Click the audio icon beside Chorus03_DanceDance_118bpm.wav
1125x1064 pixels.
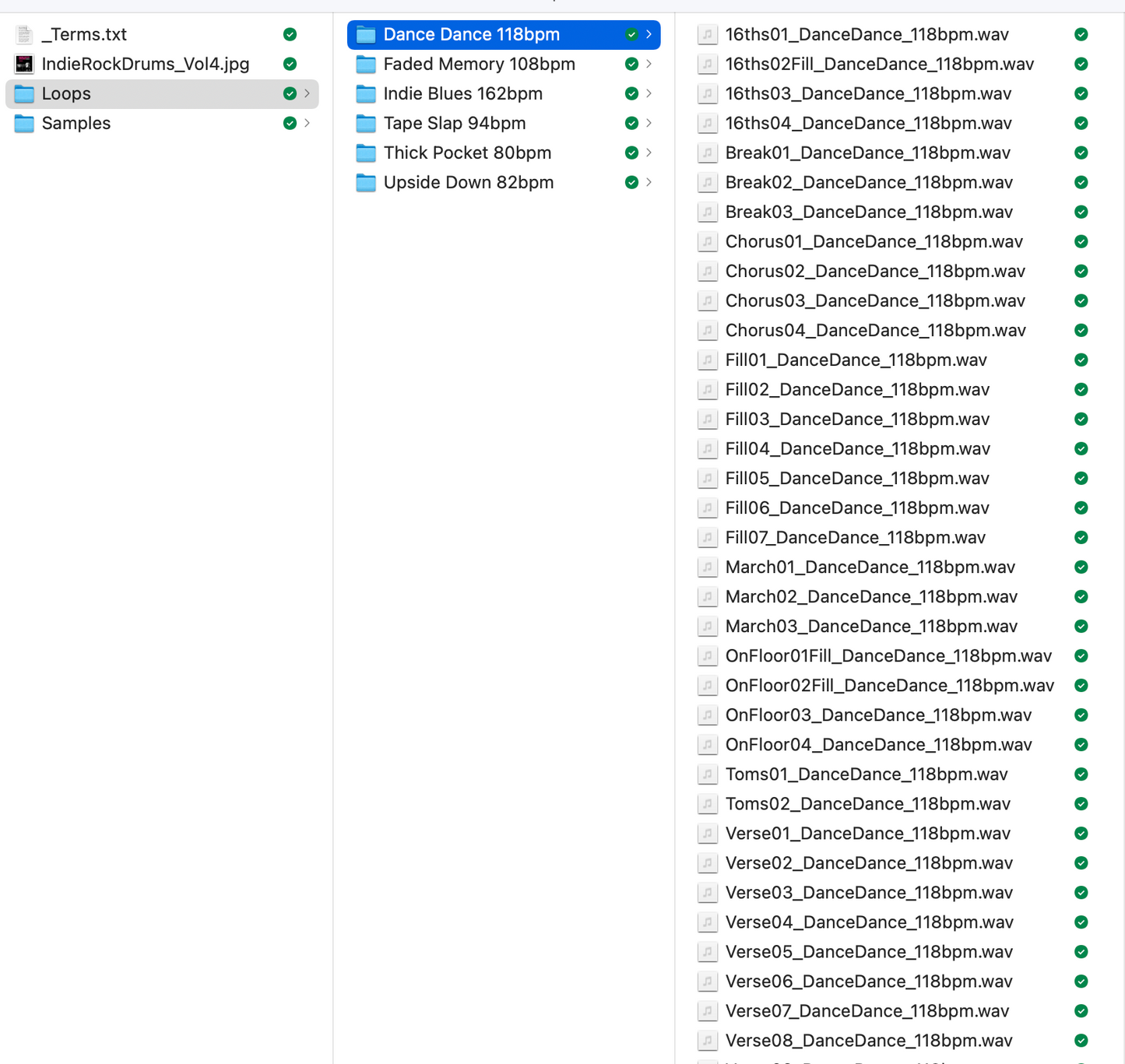tap(707, 300)
